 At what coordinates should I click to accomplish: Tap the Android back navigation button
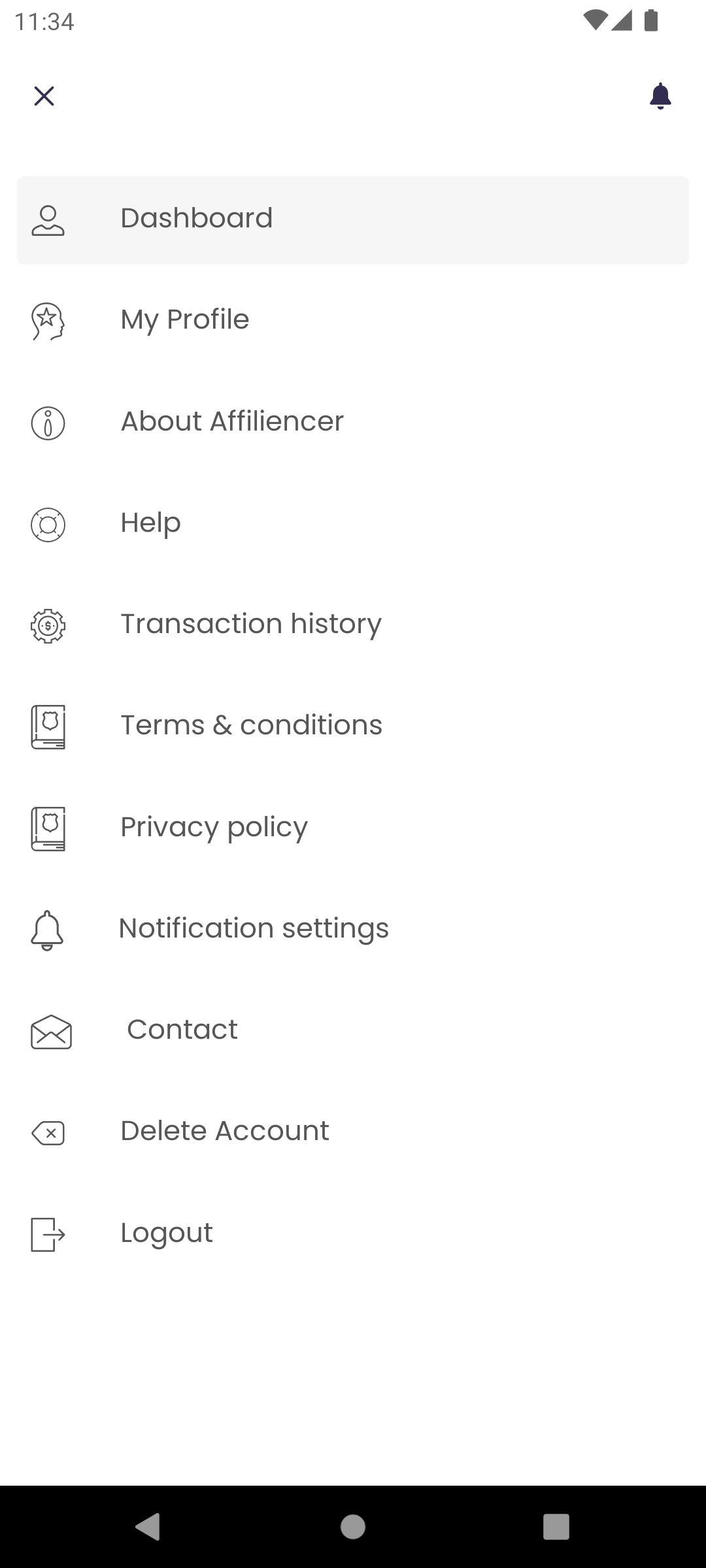click(148, 1527)
